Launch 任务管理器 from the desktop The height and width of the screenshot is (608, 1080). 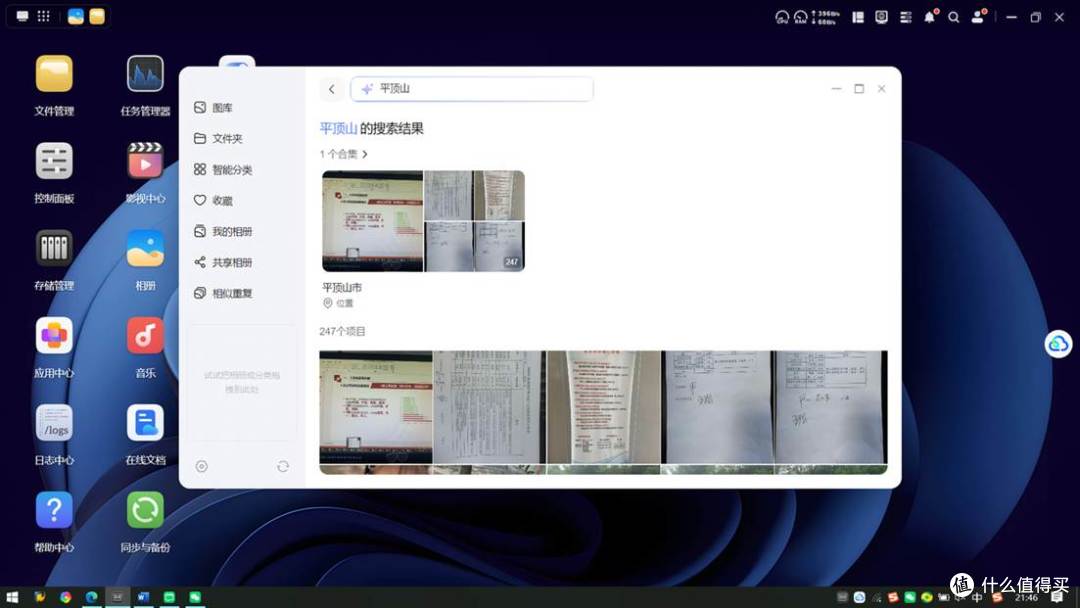[145, 74]
